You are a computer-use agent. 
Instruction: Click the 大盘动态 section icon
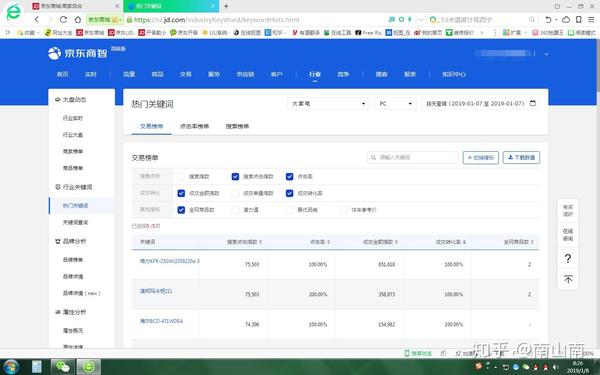coord(58,99)
